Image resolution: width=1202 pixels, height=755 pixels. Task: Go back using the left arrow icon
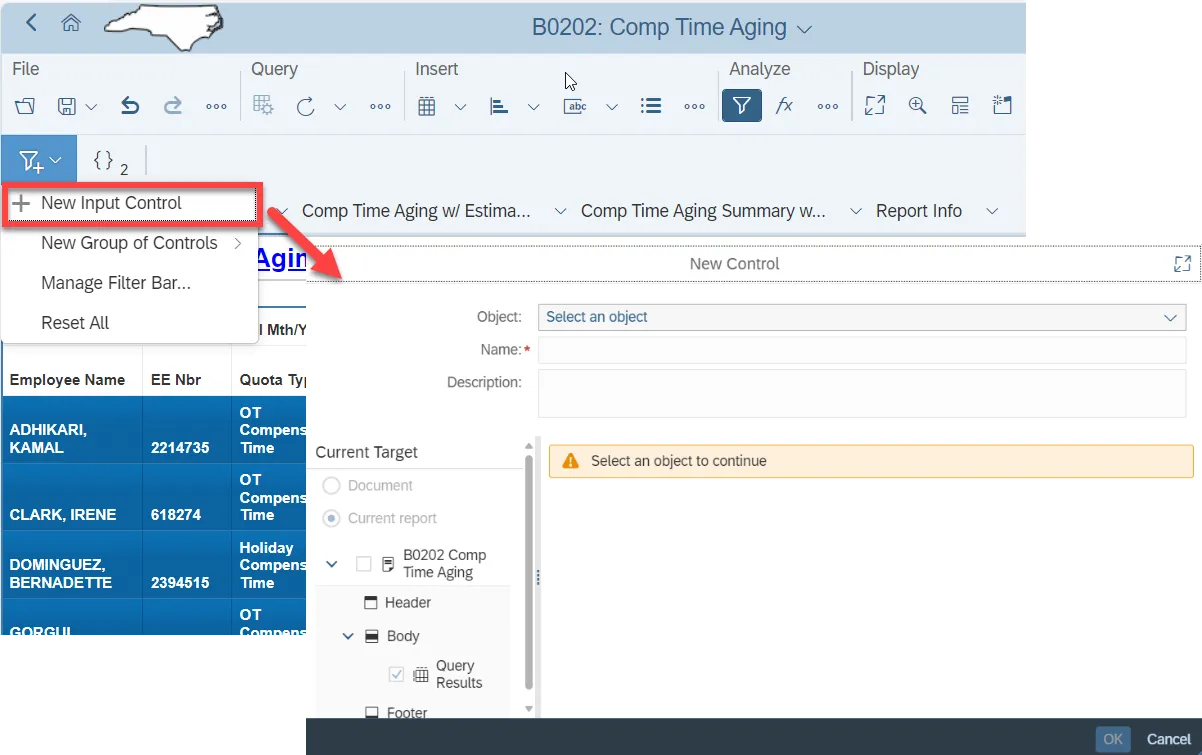[x=31, y=23]
